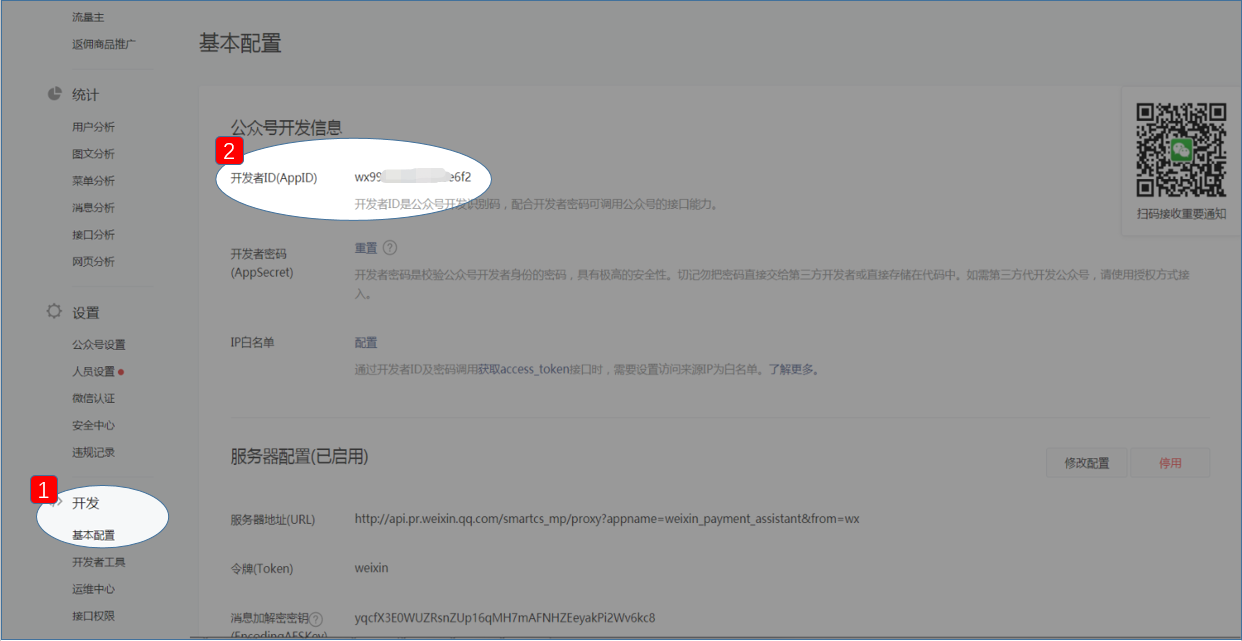
Task: Click the 令牌(Token) label
Action: pyautogui.click(x=262, y=569)
